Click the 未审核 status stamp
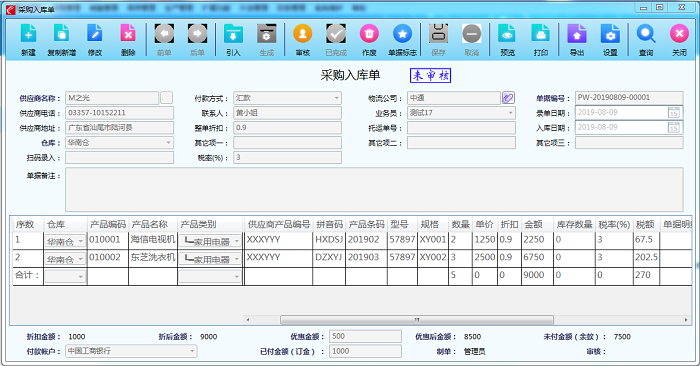 (x=430, y=75)
